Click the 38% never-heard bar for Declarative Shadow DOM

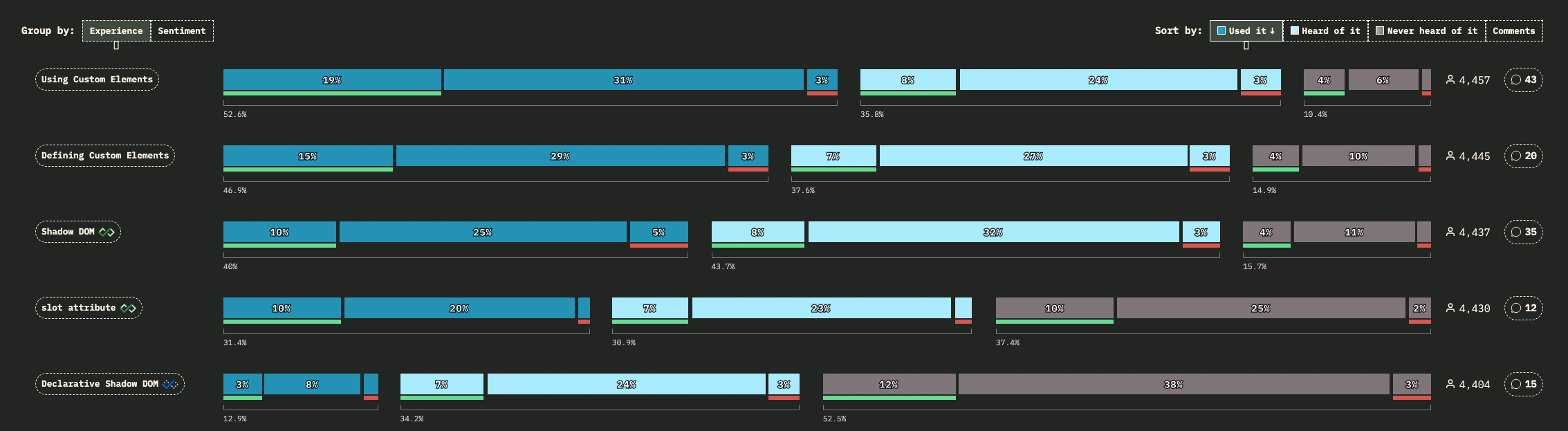1173,384
